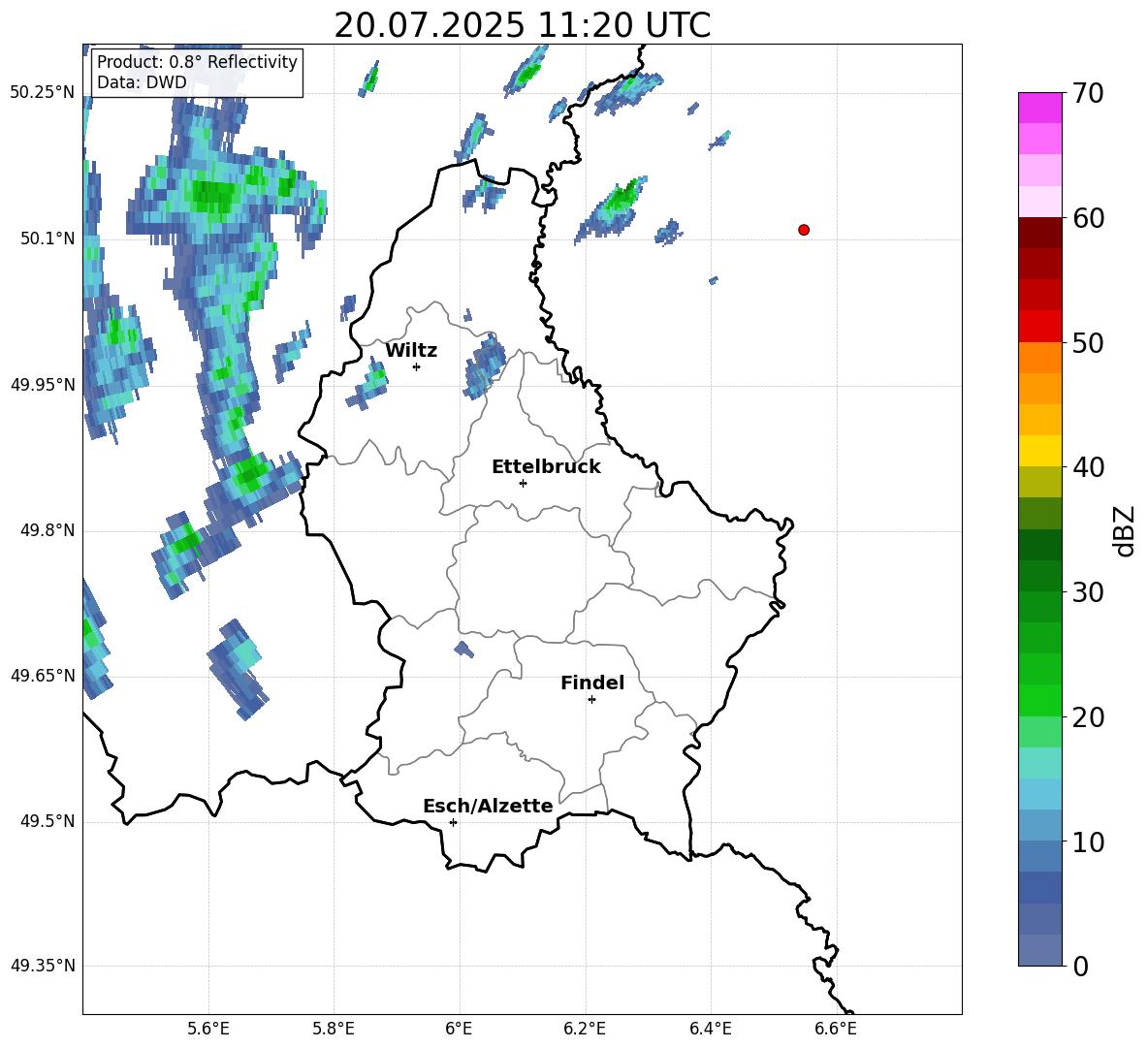Click the 49.65°N latitude label

pos(43,675)
